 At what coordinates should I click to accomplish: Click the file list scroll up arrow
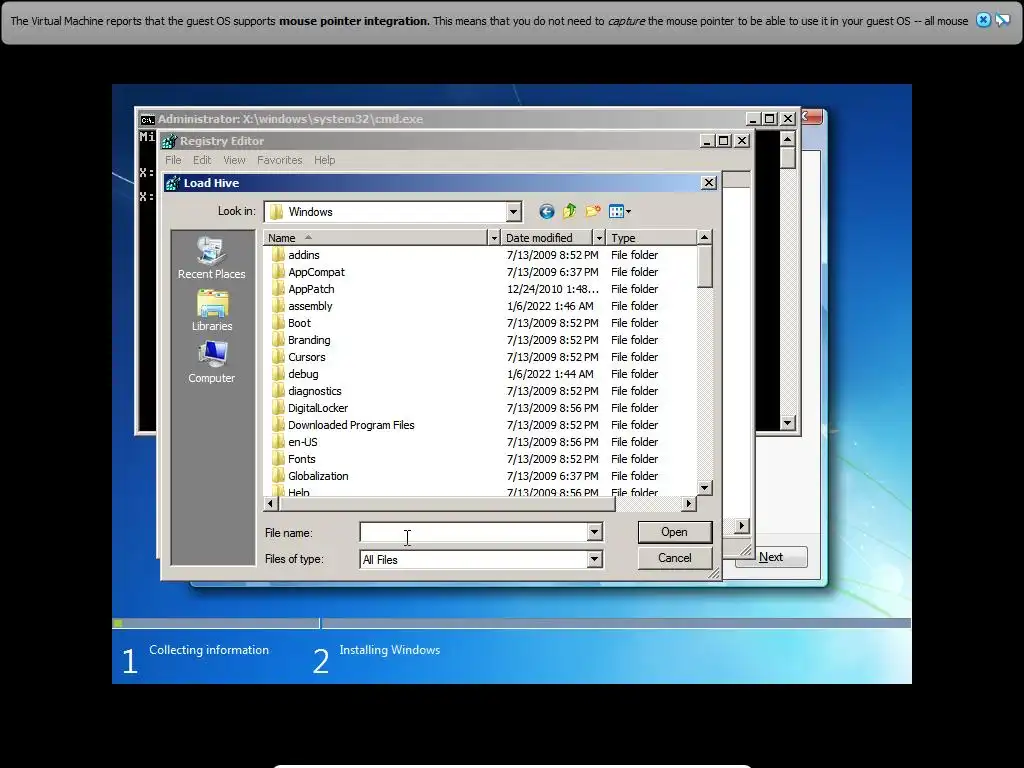[704, 237]
